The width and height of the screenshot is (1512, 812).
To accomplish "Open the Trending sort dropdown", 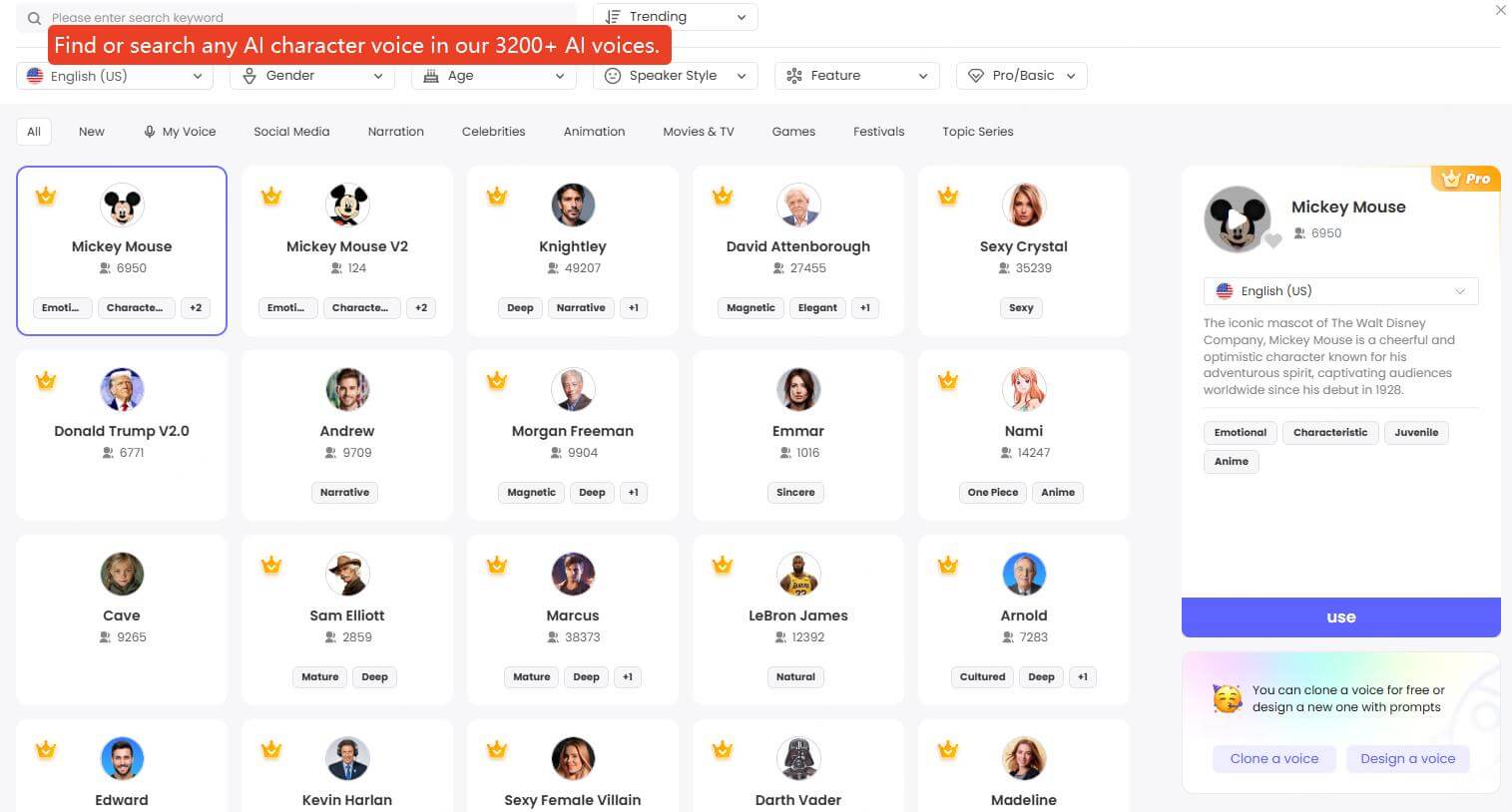I will pos(676,17).
